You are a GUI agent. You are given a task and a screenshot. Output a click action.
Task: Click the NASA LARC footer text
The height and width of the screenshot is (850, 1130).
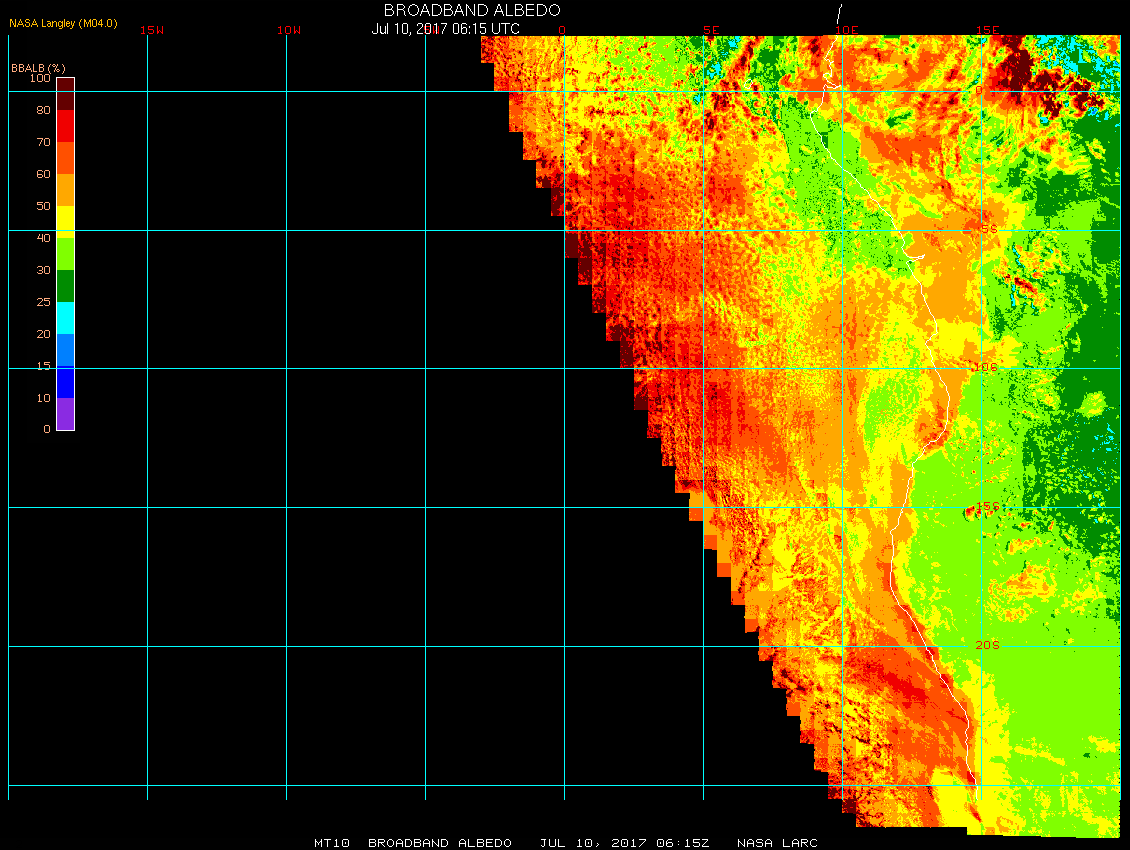777,843
